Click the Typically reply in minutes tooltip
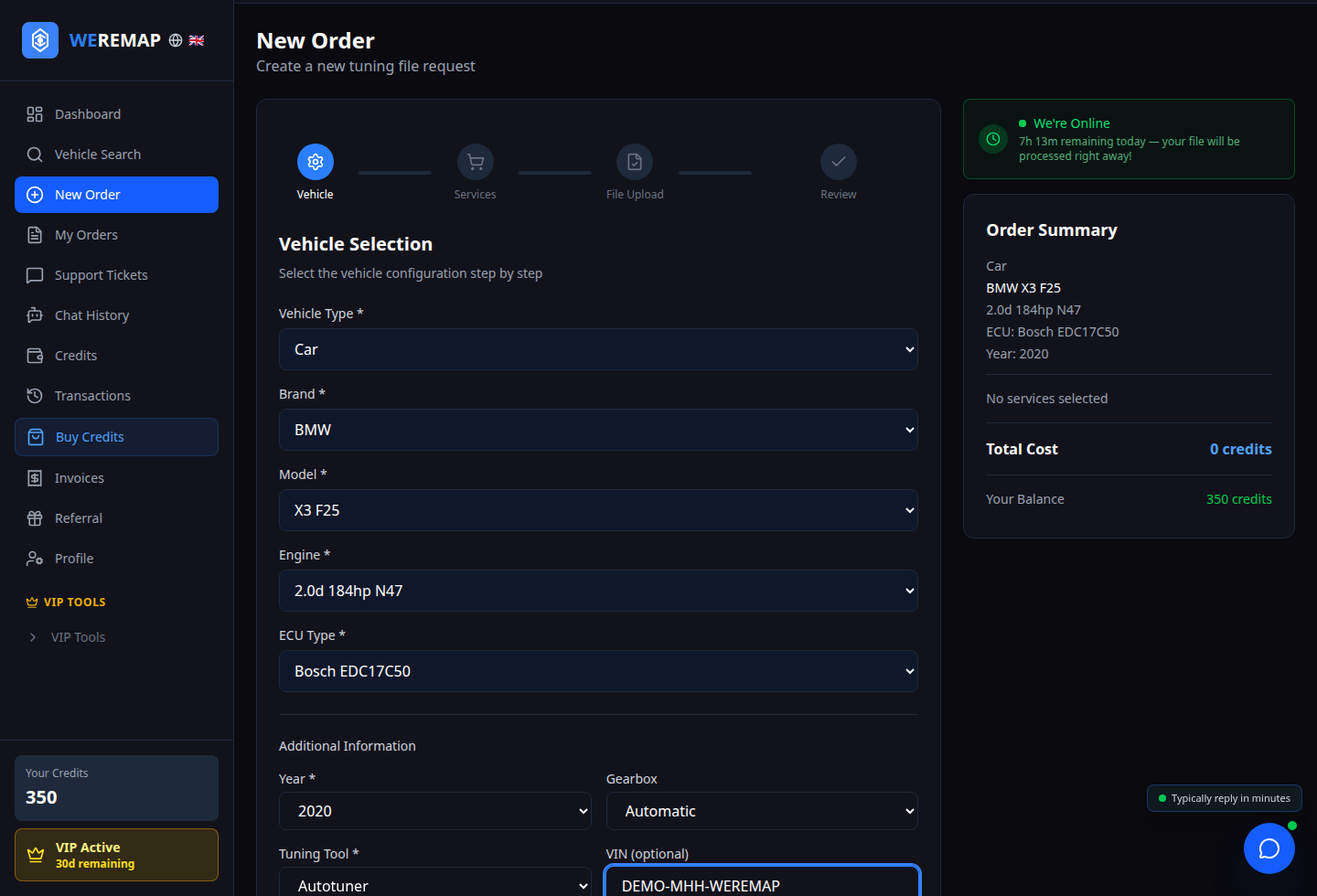Image resolution: width=1317 pixels, height=896 pixels. pos(1225,798)
